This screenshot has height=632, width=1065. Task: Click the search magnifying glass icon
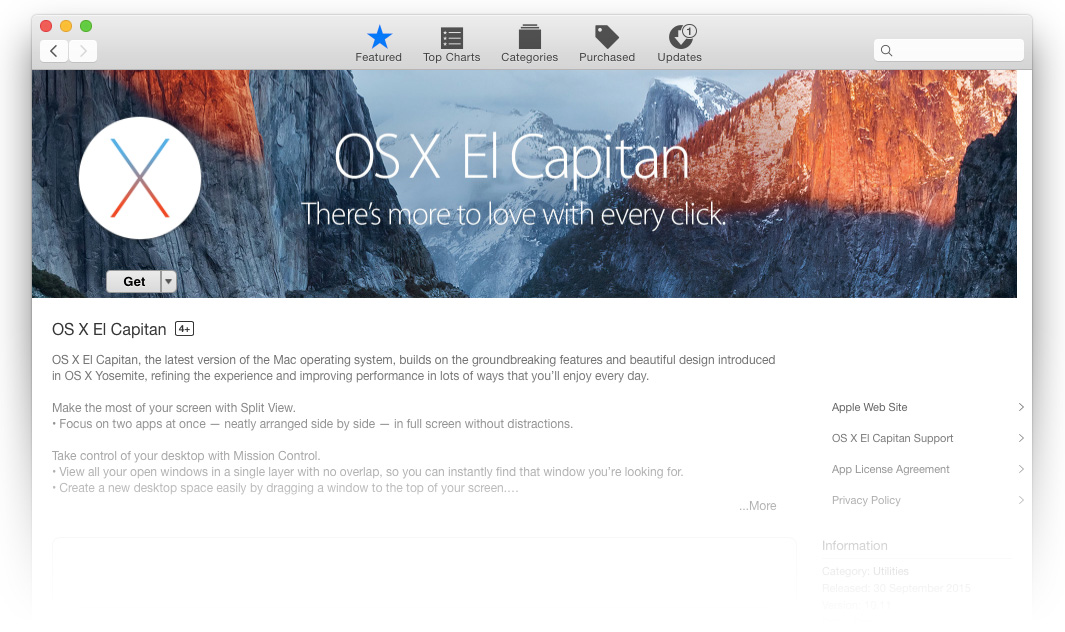coord(886,50)
